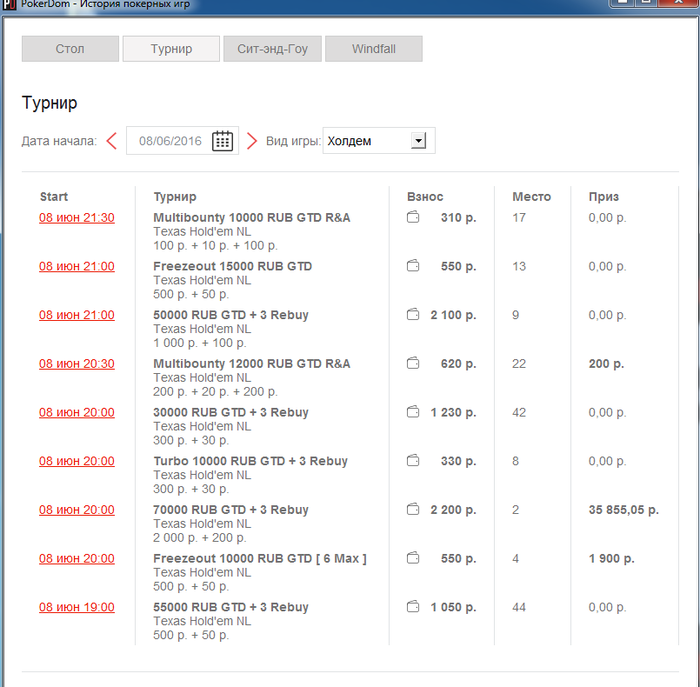Go to previous date with left arrow
The height and width of the screenshot is (687, 700).
tap(112, 141)
